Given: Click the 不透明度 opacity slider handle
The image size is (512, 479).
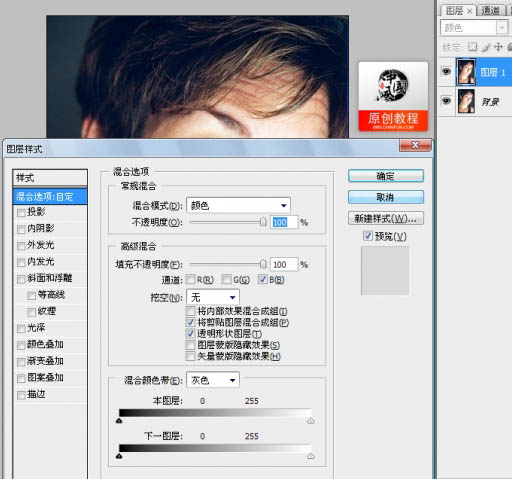Looking at the screenshot, I should click(x=263, y=222).
